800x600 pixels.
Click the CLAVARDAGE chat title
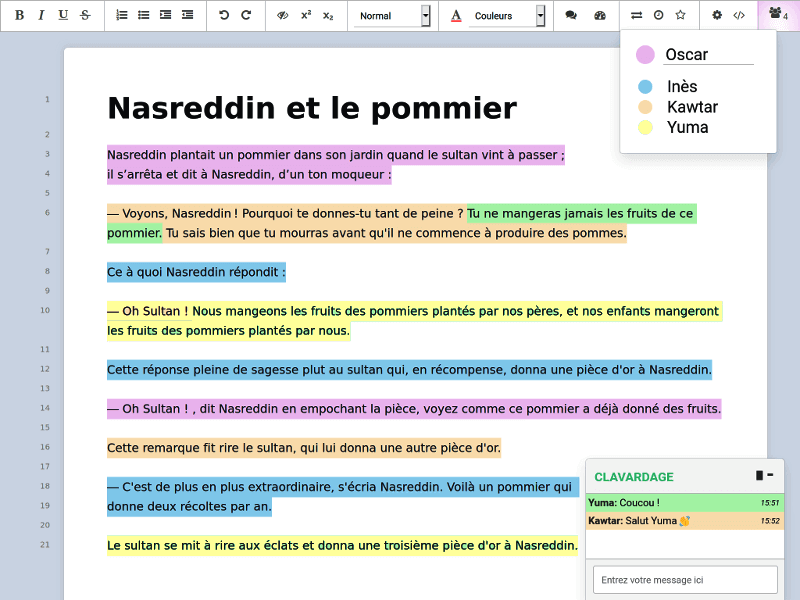[x=634, y=477]
